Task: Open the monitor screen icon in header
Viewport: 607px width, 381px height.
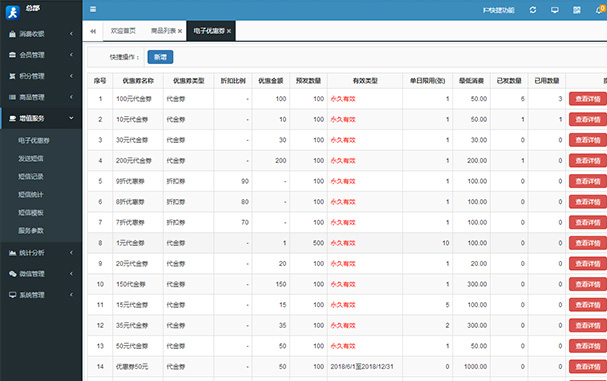Action: (x=555, y=10)
